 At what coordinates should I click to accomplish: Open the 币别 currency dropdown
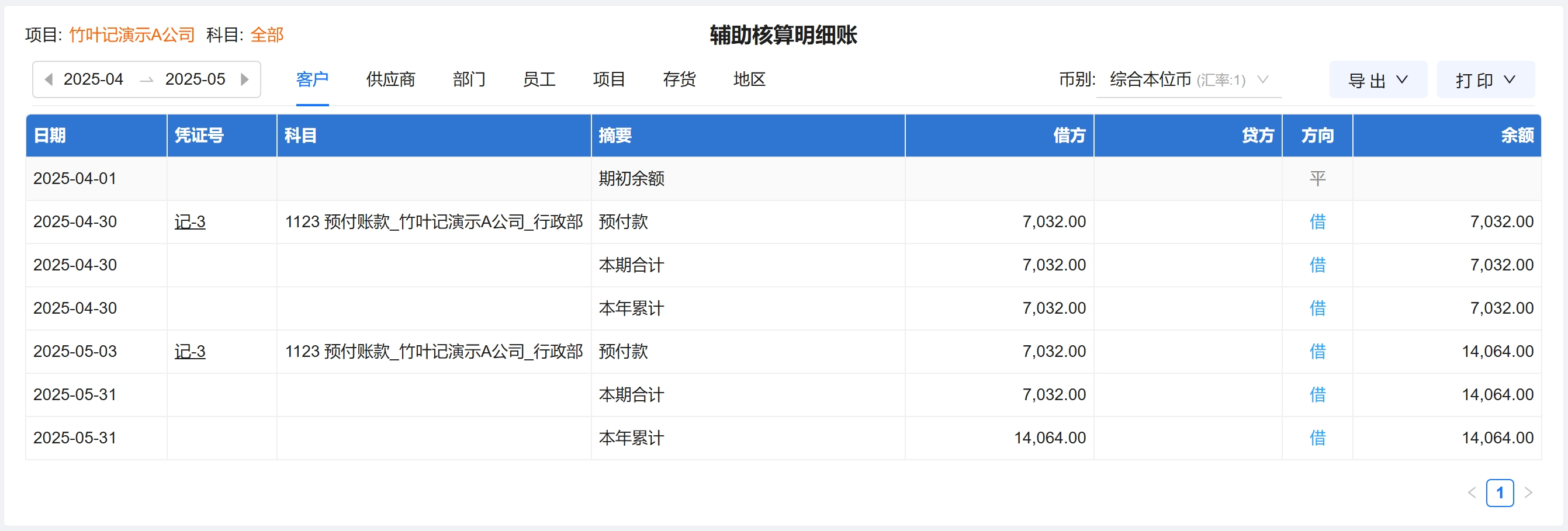1188,79
